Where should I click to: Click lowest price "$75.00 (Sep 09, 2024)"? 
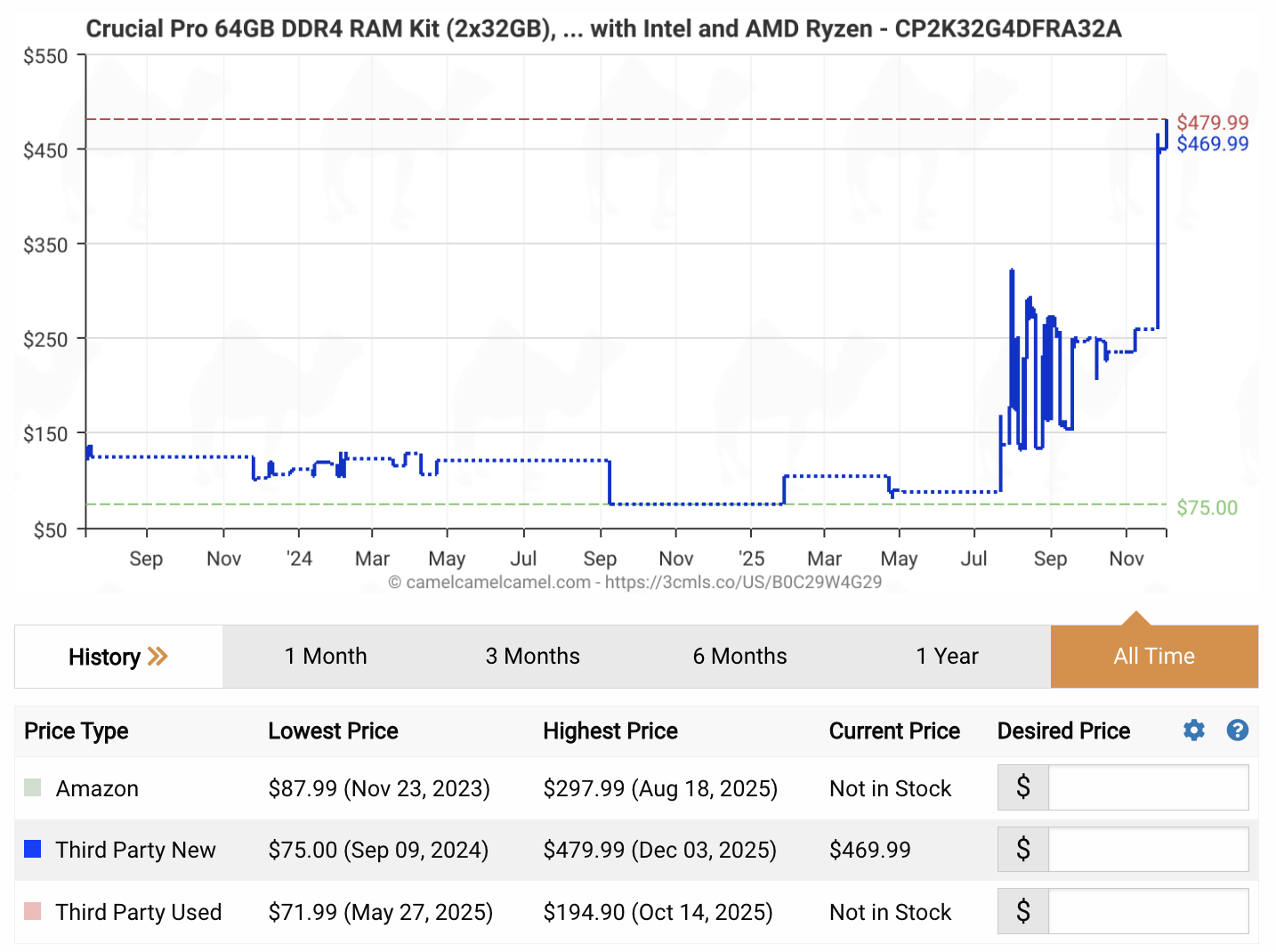(378, 850)
